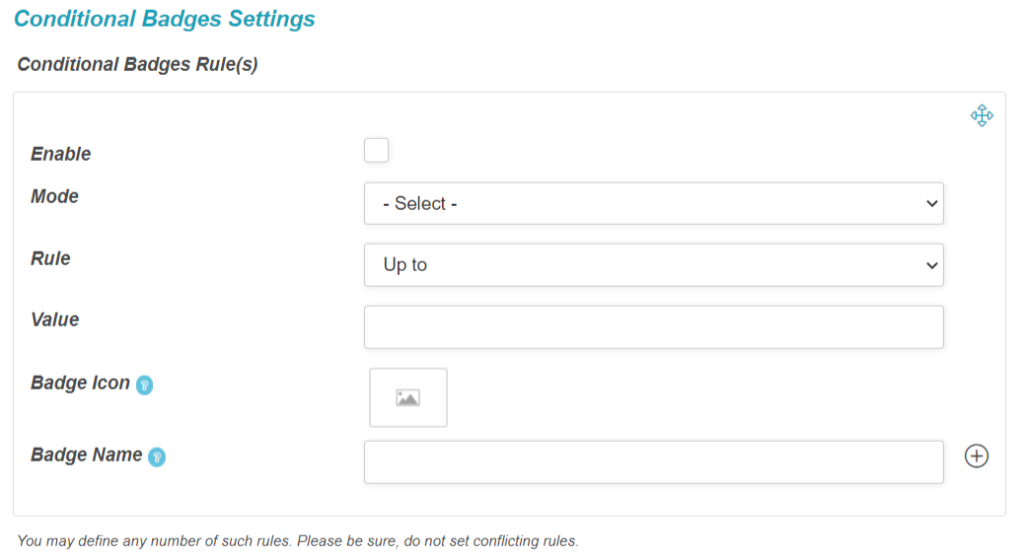This screenshot has height=559, width=1024.
Task: Click the chevron arrow of the Rule select
Action: [x=932, y=265]
